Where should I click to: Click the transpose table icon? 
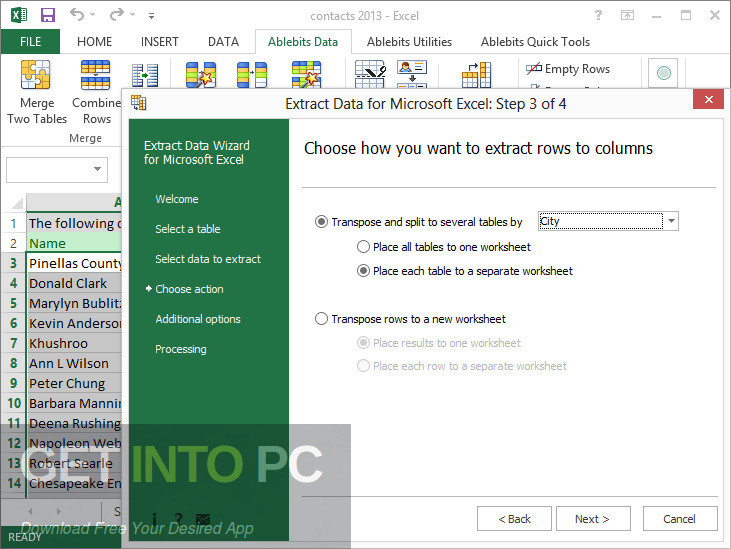coord(476,75)
